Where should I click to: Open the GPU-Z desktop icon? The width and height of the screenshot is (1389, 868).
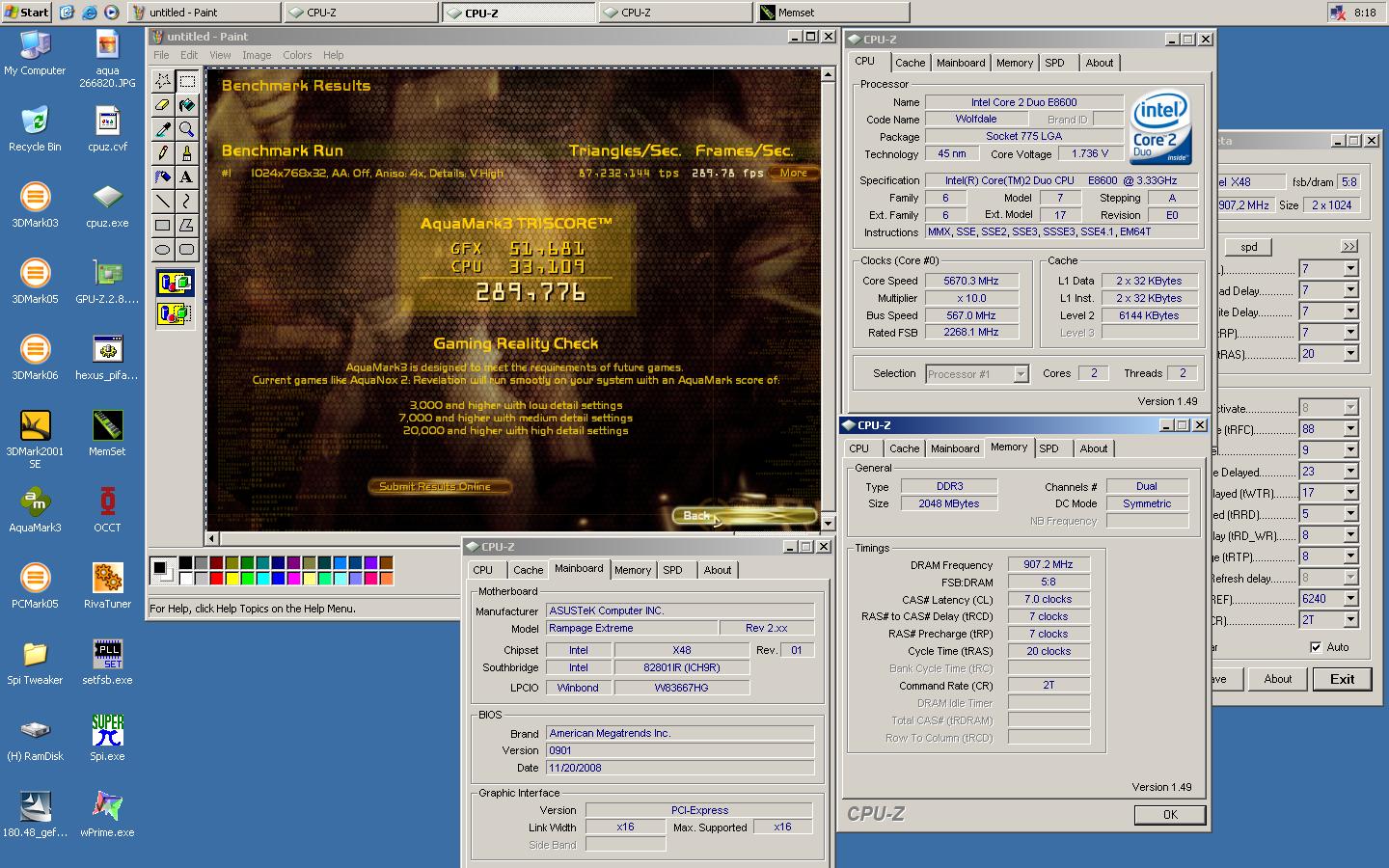pyautogui.click(x=107, y=281)
